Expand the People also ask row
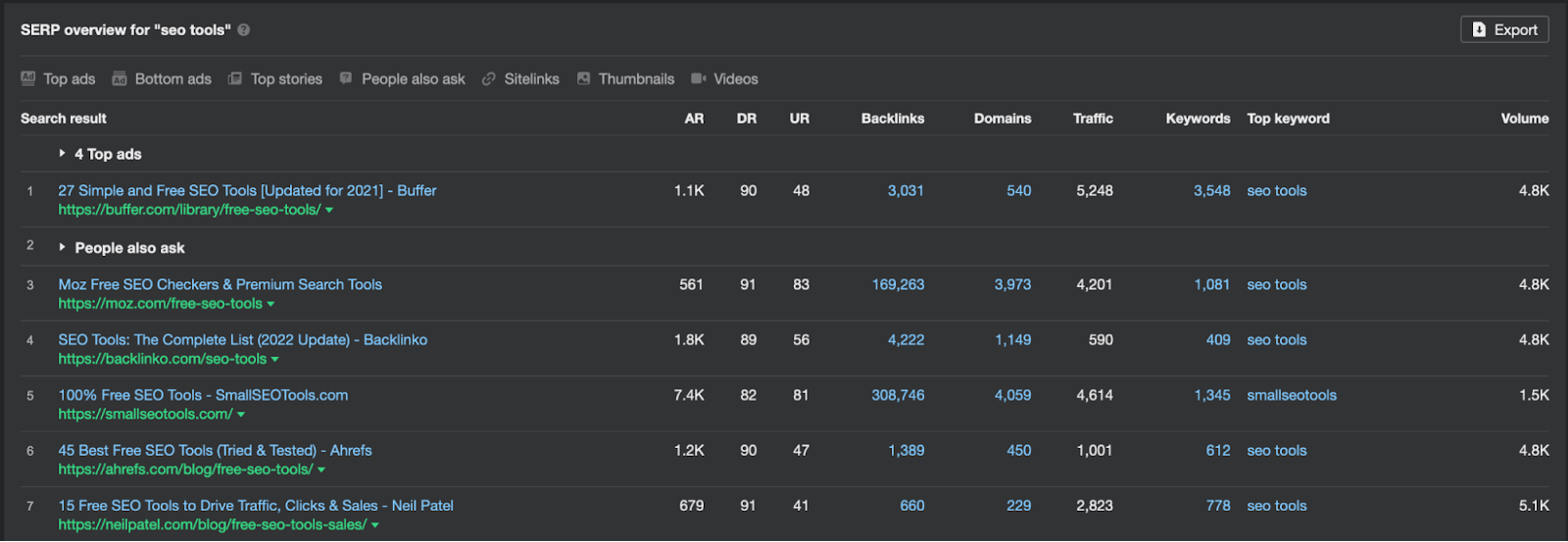Screen dimensions: 1568x542 point(63,248)
